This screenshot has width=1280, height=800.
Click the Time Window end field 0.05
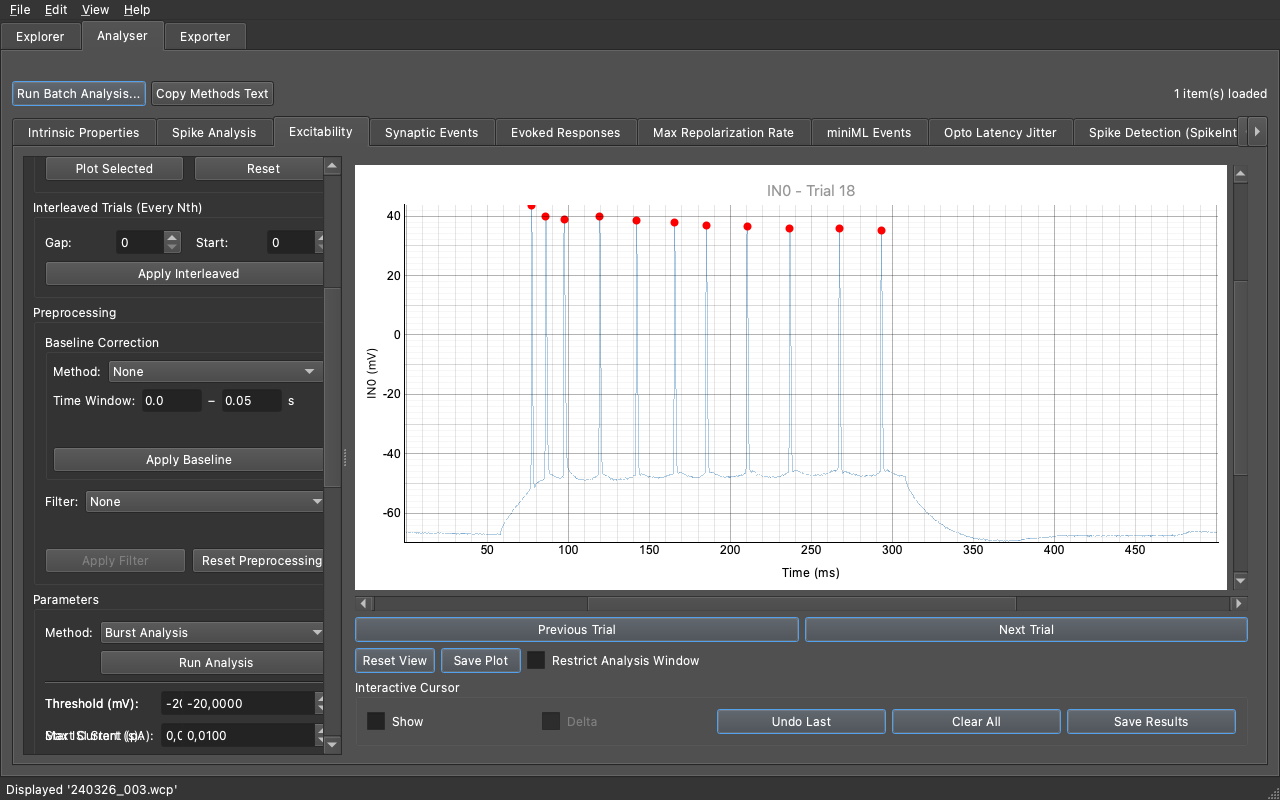[252, 401]
